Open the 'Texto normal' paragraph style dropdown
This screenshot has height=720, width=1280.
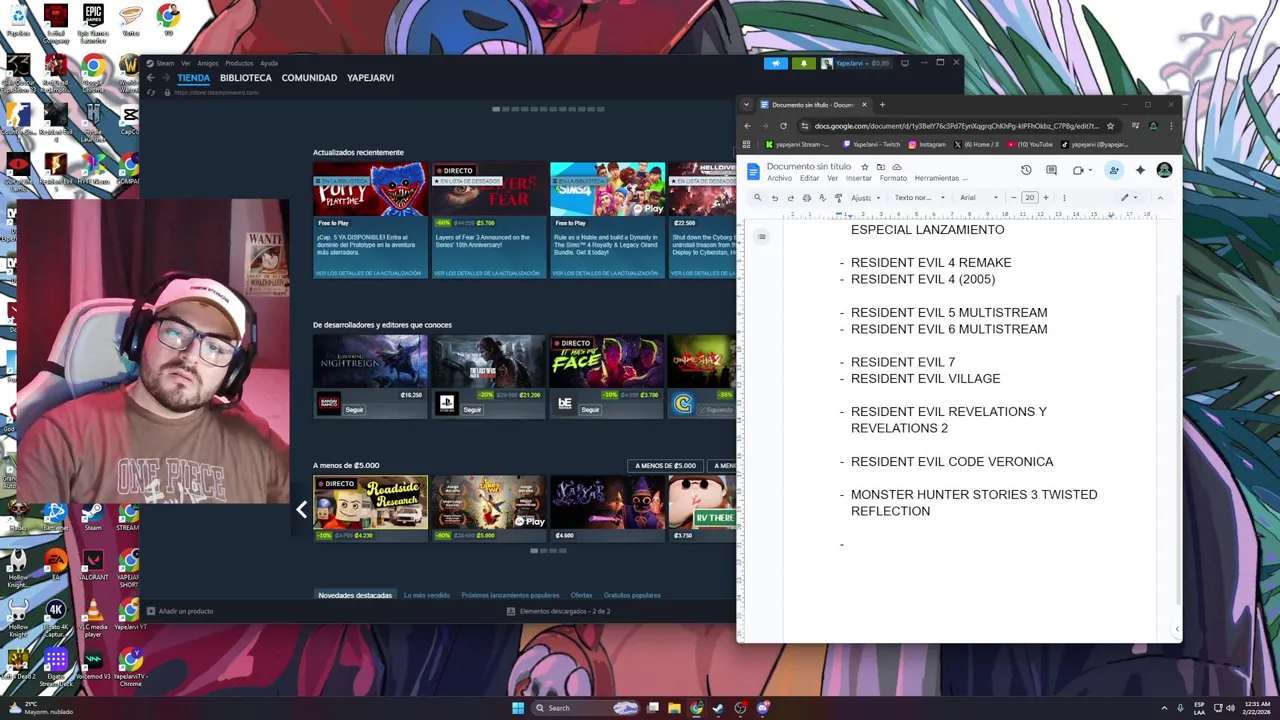pos(919,198)
